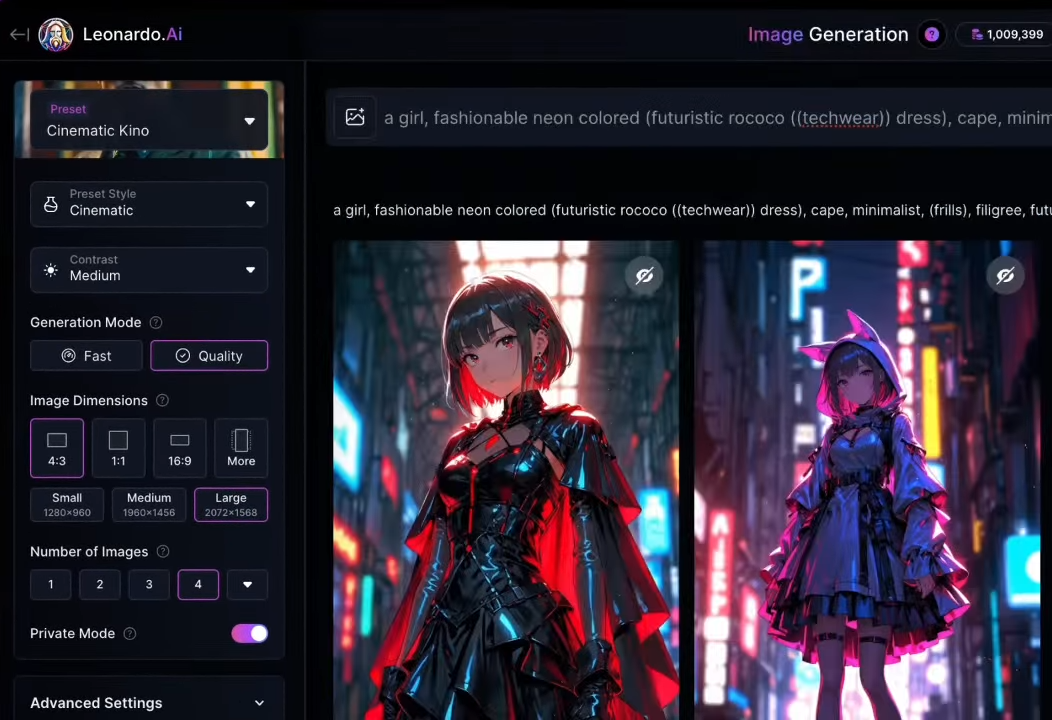The width and height of the screenshot is (1052, 720).
Task: Click the Number of Images help icon
Action: pyautogui.click(x=163, y=552)
